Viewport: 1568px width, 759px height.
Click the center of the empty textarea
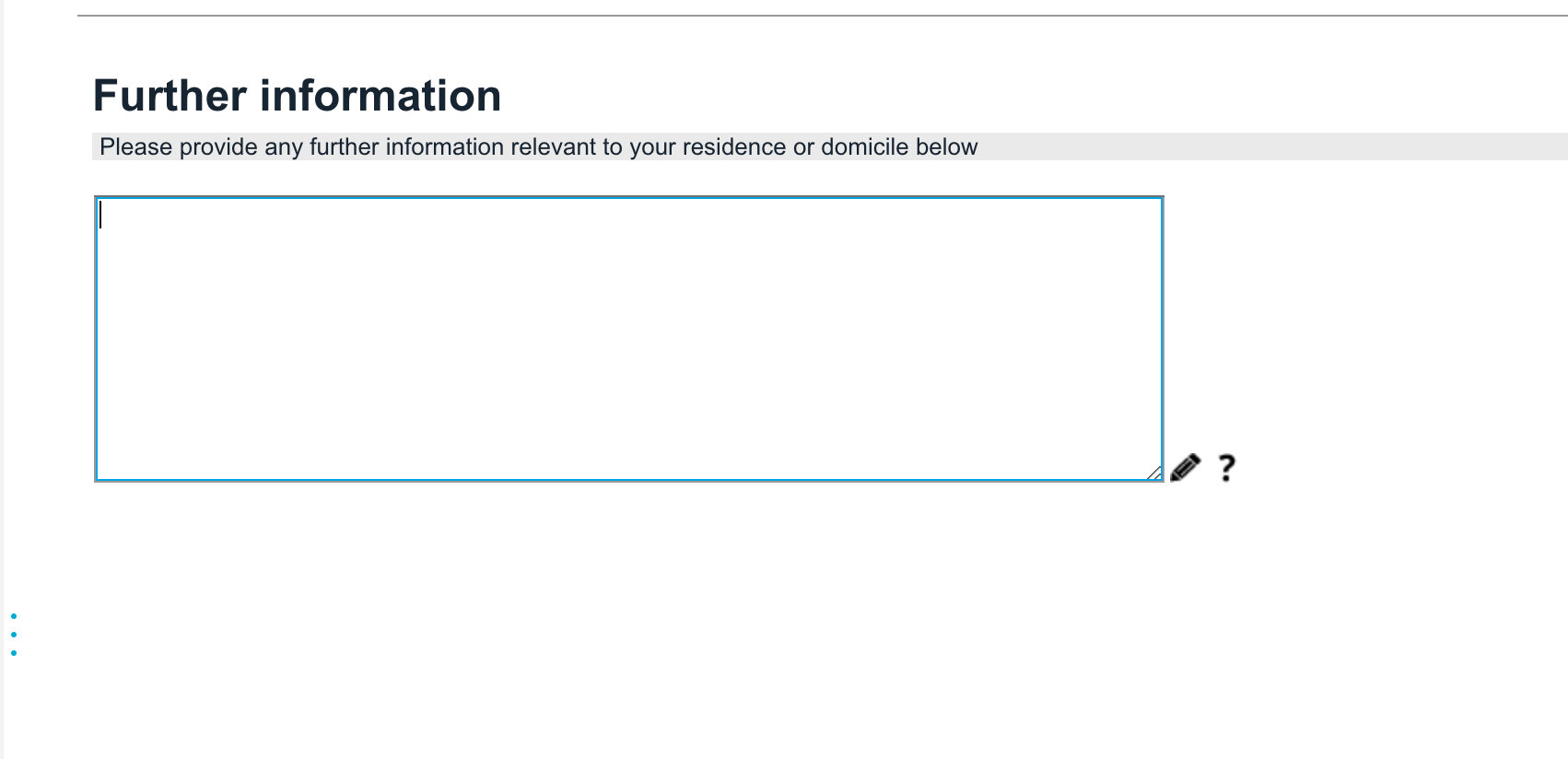coord(628,338)
